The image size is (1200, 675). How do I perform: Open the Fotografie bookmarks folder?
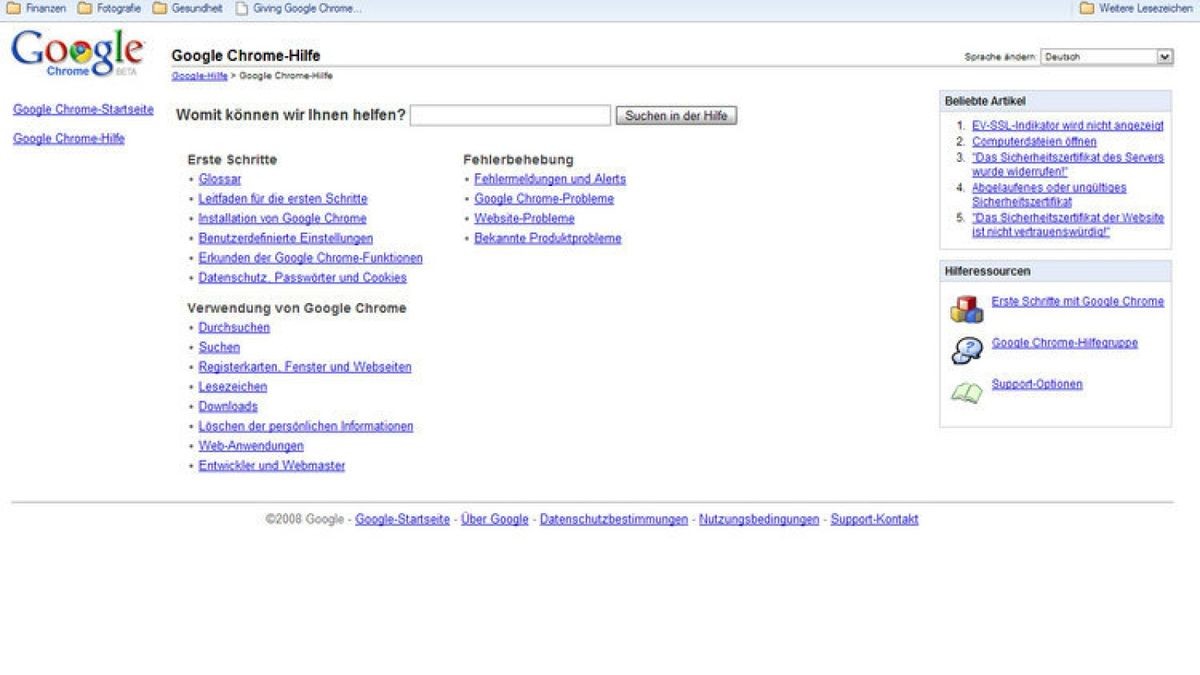(110, 8)
